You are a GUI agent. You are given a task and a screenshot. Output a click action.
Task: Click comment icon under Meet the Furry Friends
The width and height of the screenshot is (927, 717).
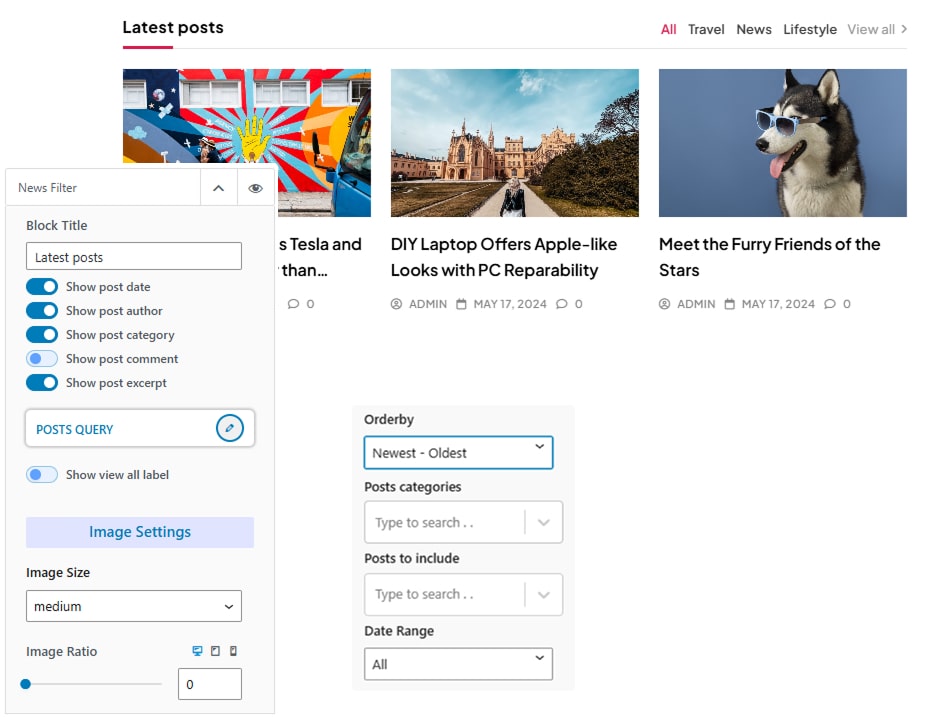click(x=830, y=304)
